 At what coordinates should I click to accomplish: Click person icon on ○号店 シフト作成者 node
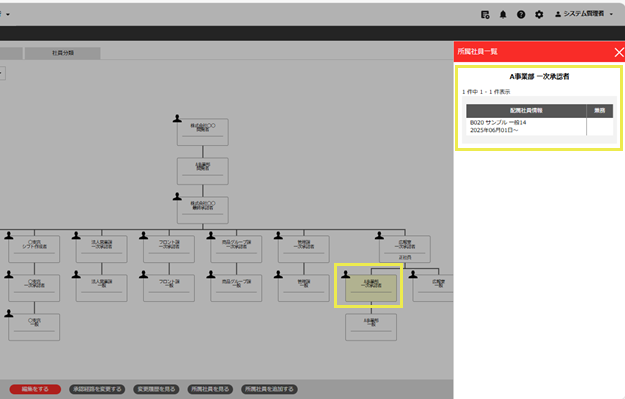pos(9,236)
